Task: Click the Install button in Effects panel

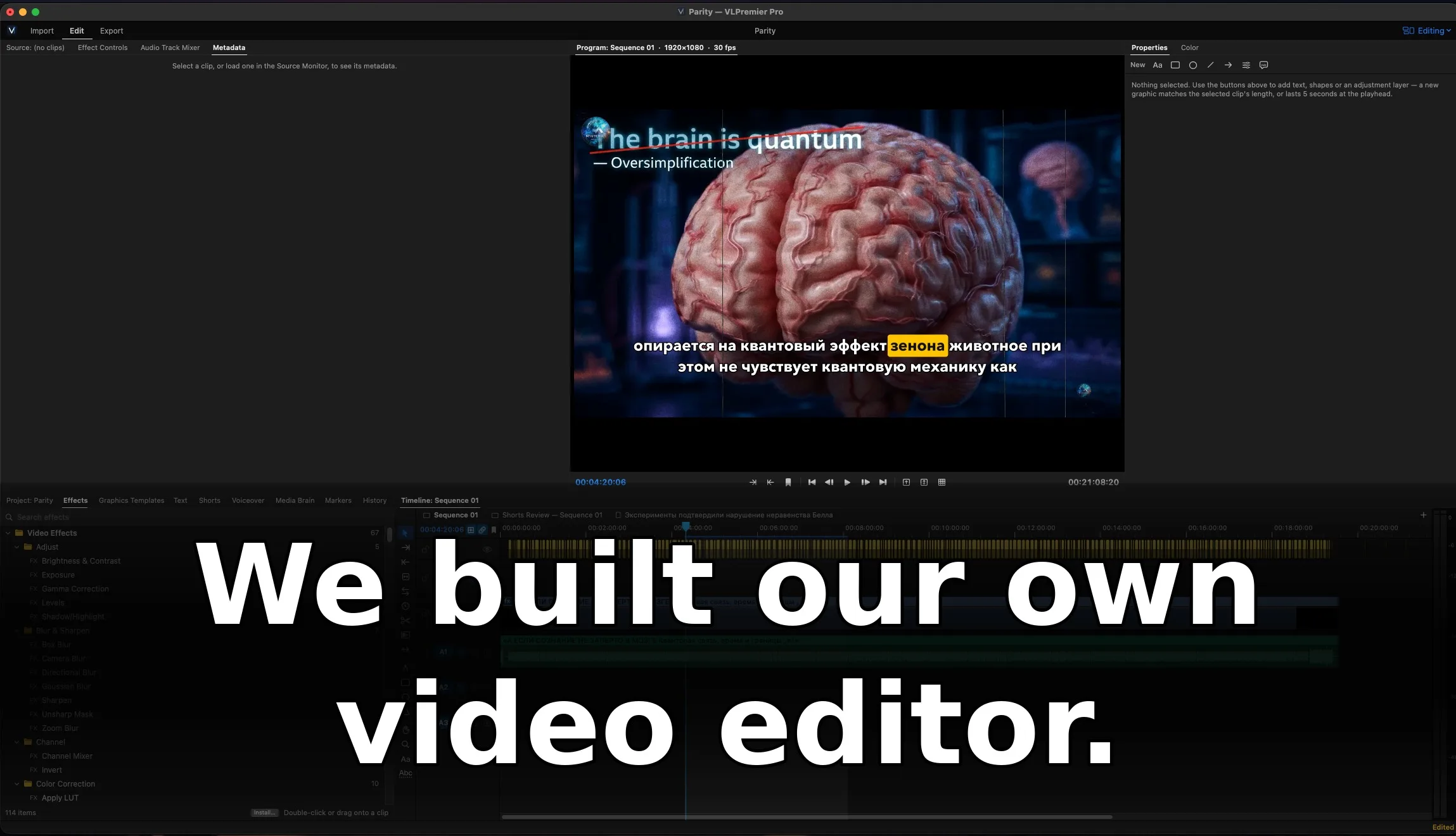Action: pyautogui.click(x=265, y=813)
